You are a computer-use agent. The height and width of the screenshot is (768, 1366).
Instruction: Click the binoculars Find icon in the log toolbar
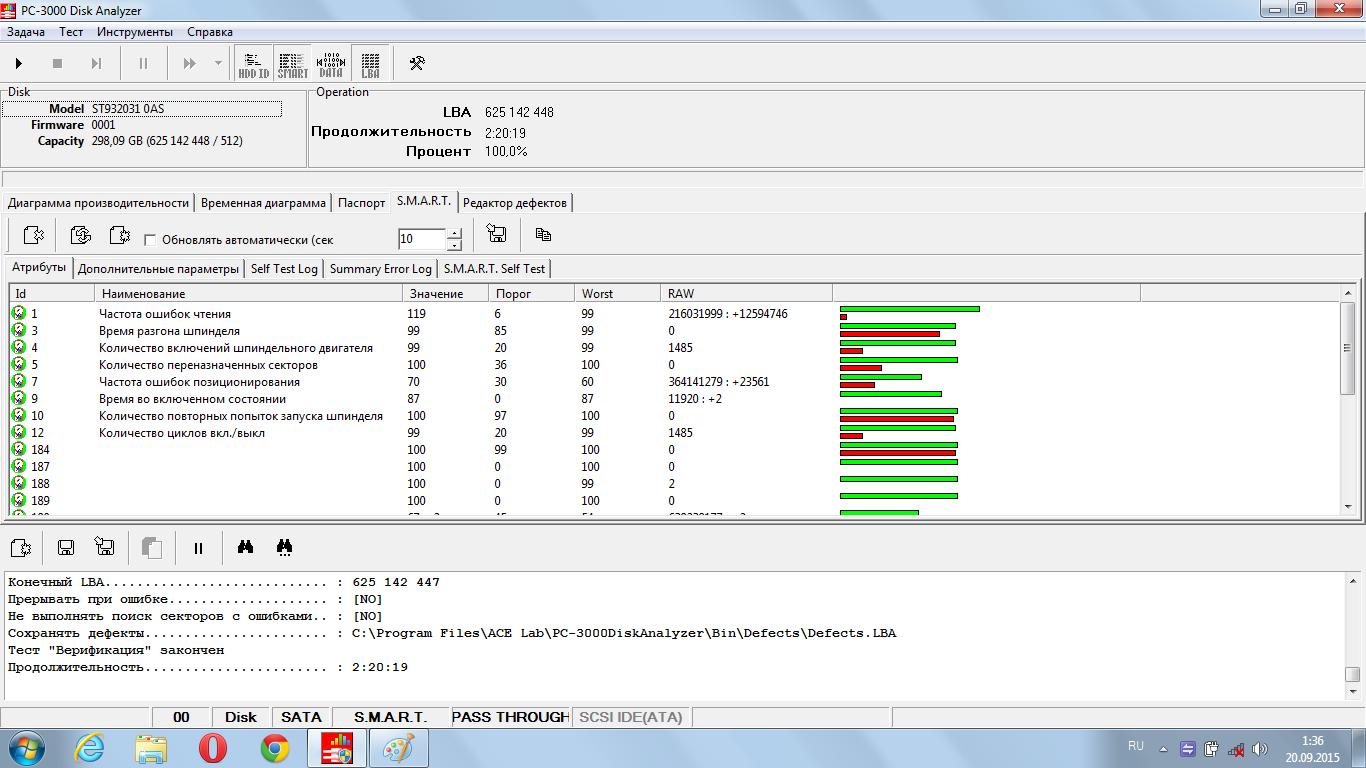[x=244, y=547]
